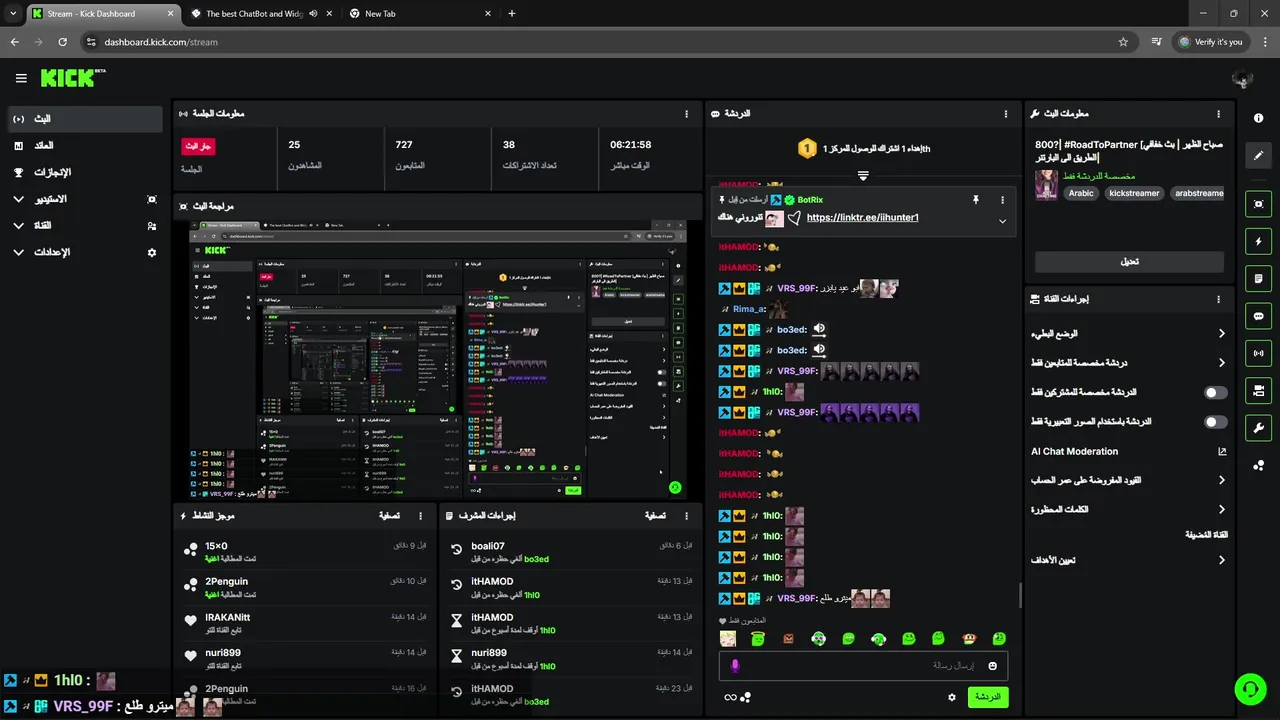The image size is (1280, 720).
Task: Toggle the chat bubble widget icon in sidebar
Action: 1258,316
